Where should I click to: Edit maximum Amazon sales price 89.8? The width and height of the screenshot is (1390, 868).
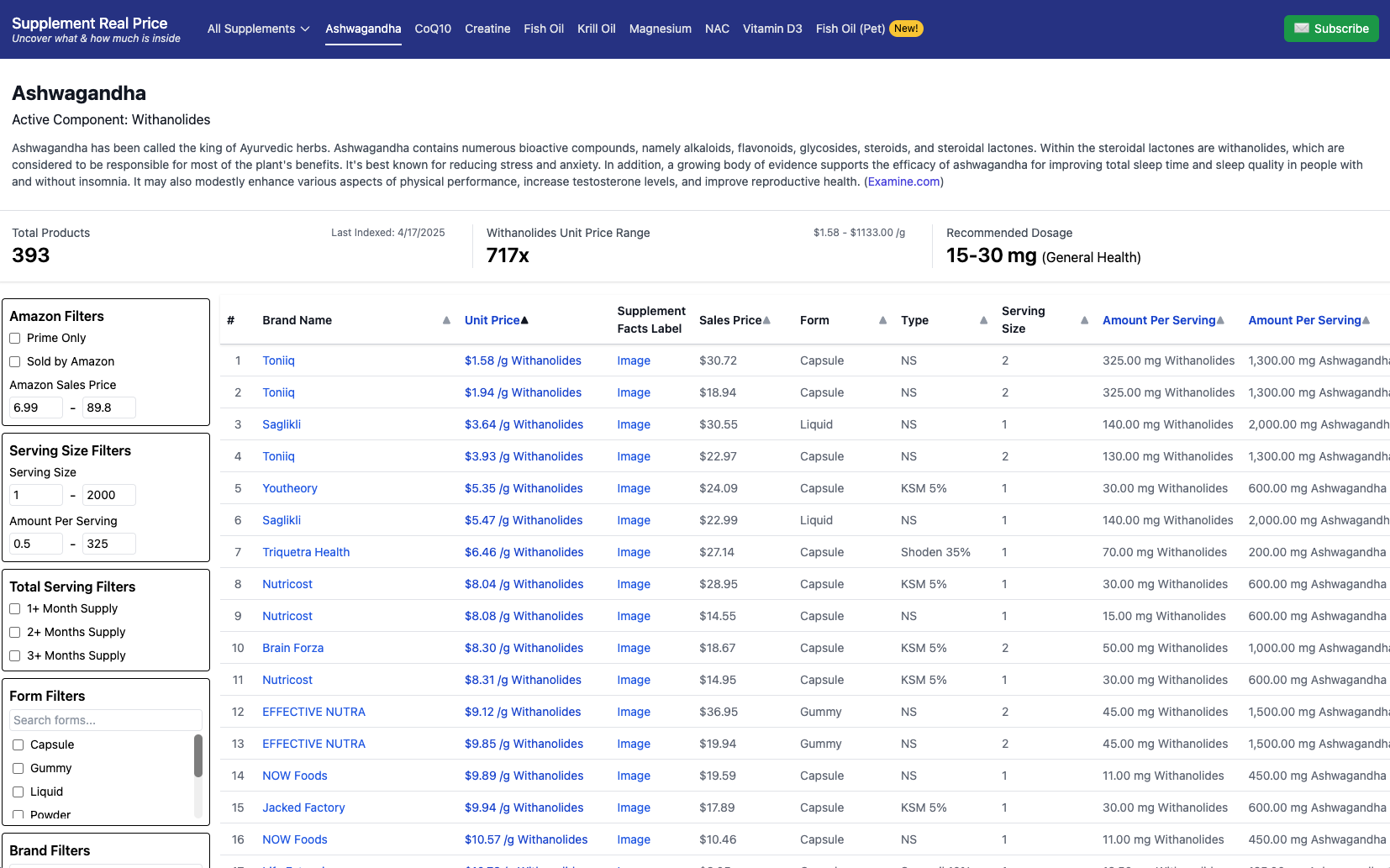pyautogui.click(x=109, y=408)
